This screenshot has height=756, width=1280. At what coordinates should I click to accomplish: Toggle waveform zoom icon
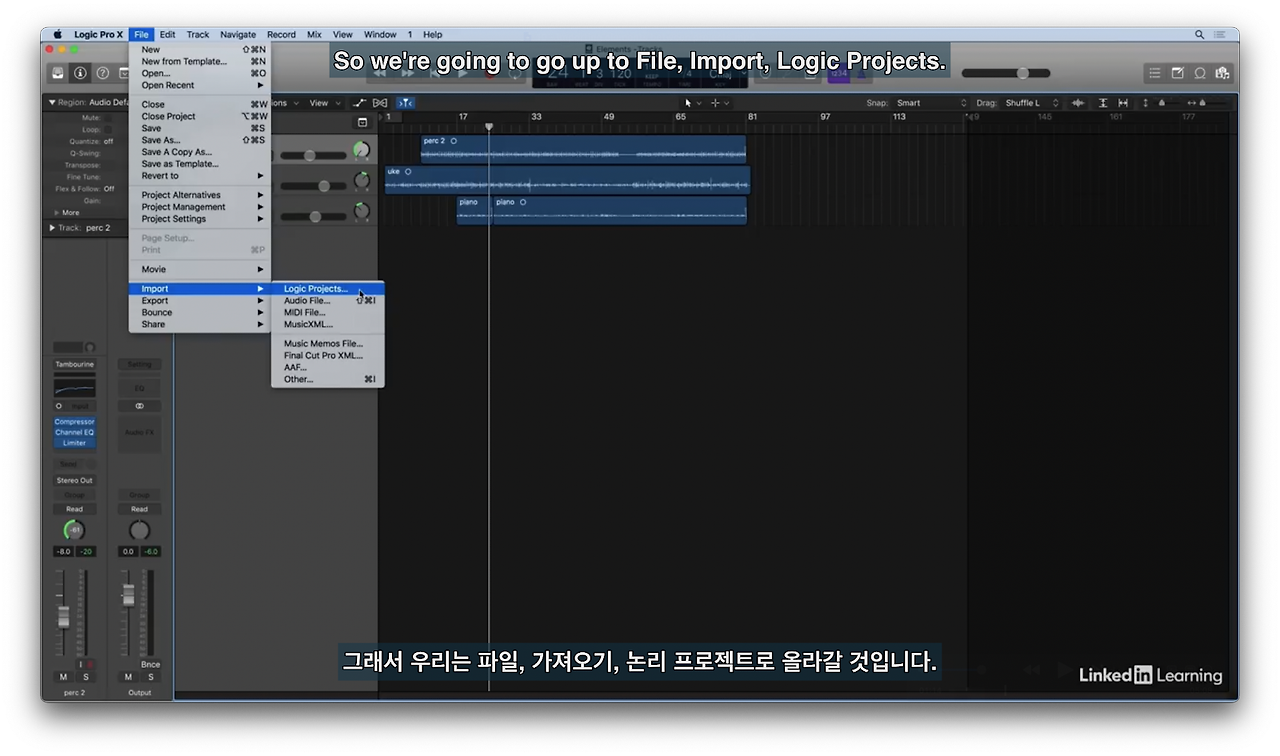1078,103
